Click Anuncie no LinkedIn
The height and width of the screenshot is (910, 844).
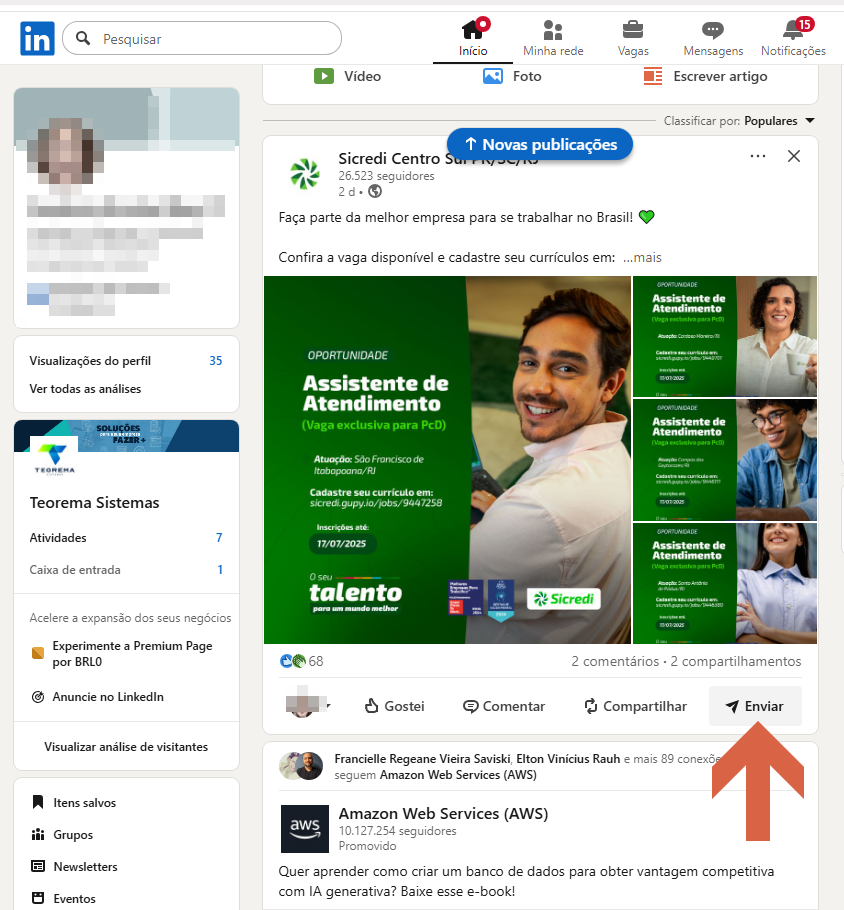(98, 696)
